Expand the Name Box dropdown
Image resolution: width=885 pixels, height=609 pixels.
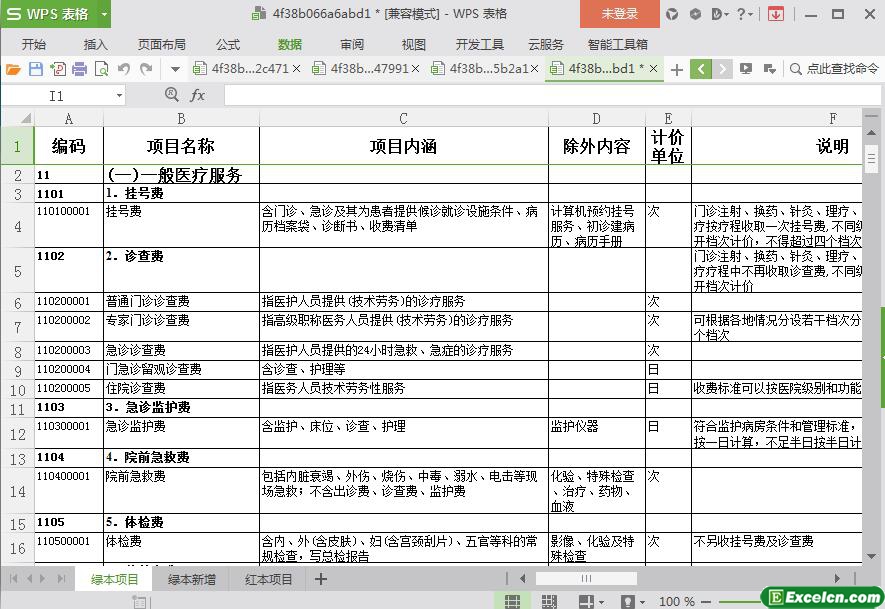pyautogui.click(x=119, y=95)
